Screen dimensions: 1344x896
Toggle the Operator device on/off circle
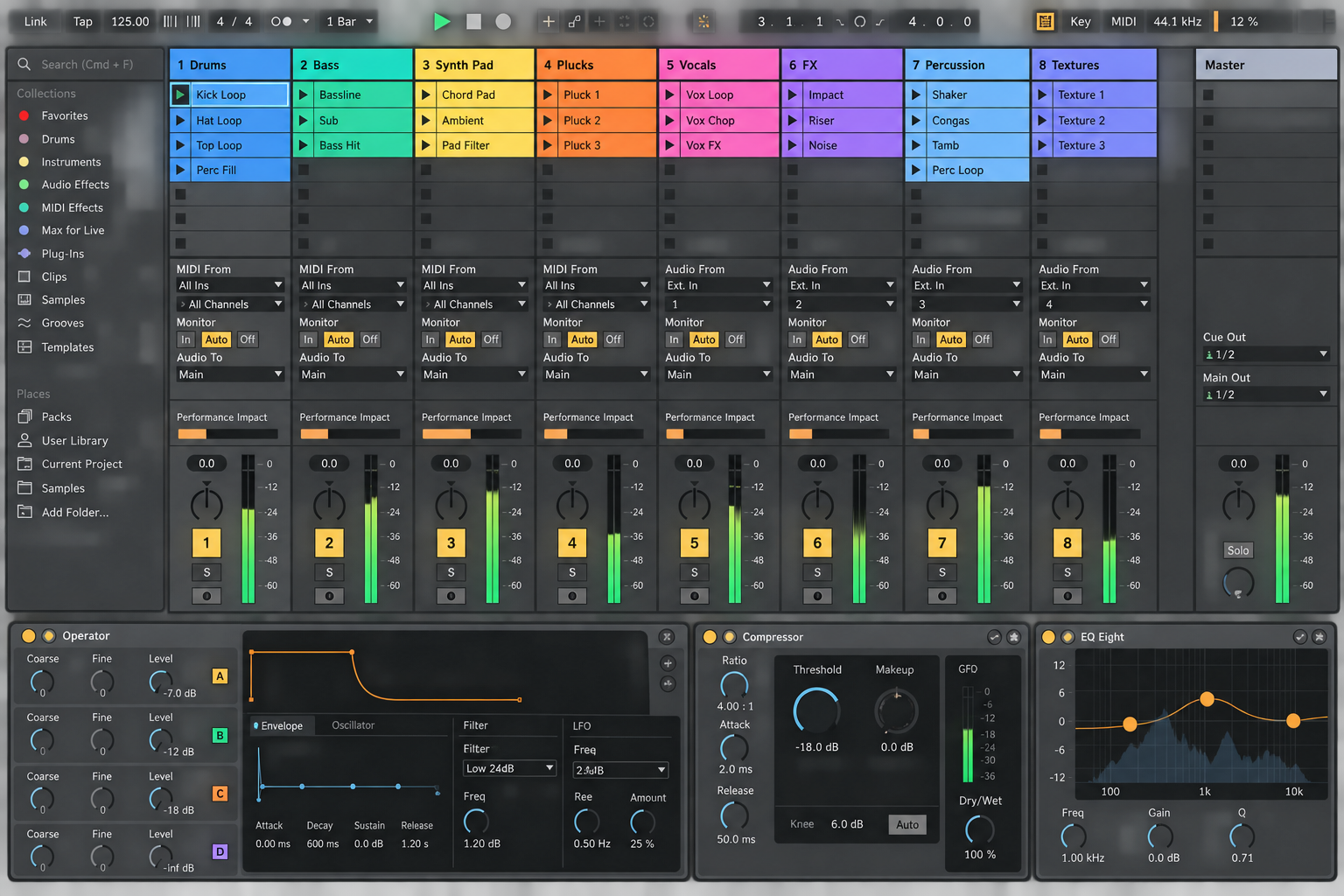tap(29, 636)
